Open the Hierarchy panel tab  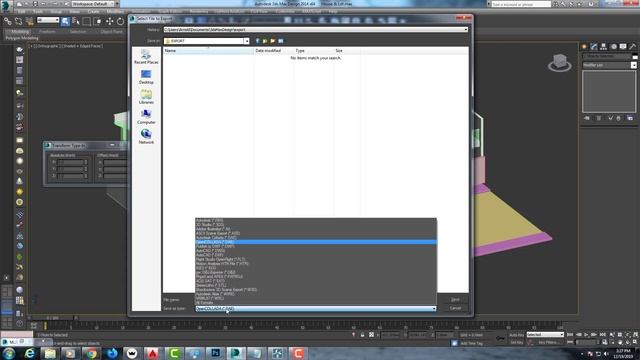pyautogui.click(x=604, y=47)
